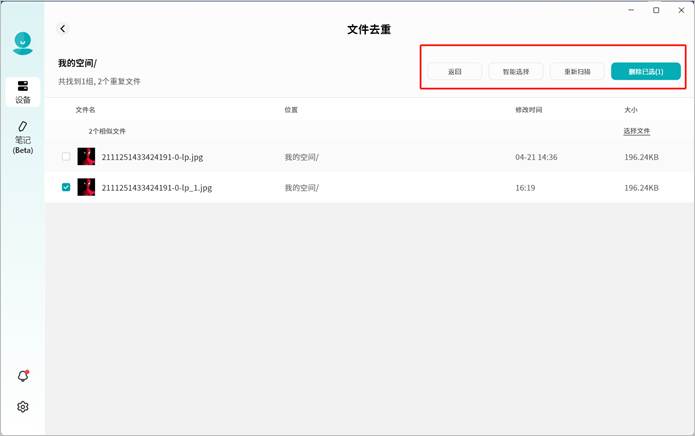This screenshot has width=695, height=436.
Task: Click the 大小 column header
Action: click(630, 110)
